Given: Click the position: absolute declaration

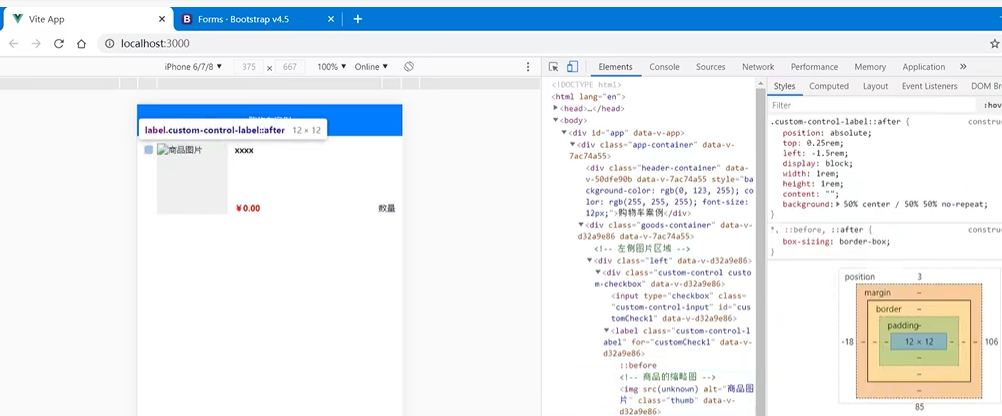Looking at the screenshot, I should 827,133.
